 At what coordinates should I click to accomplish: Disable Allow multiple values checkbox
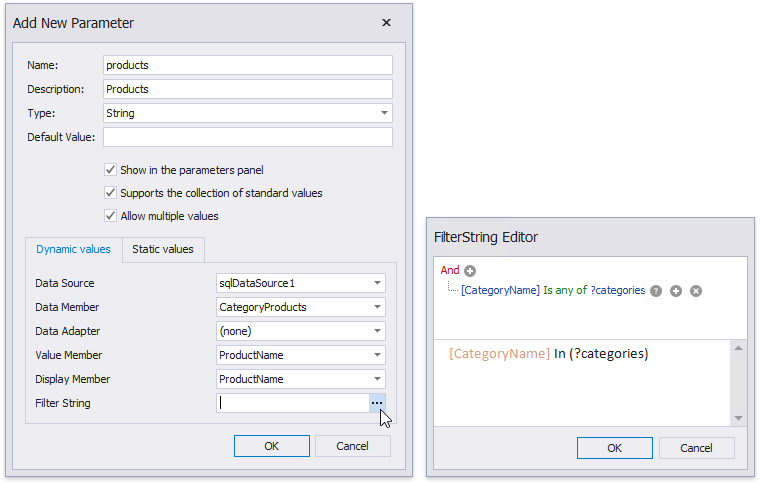click(110, 216)
